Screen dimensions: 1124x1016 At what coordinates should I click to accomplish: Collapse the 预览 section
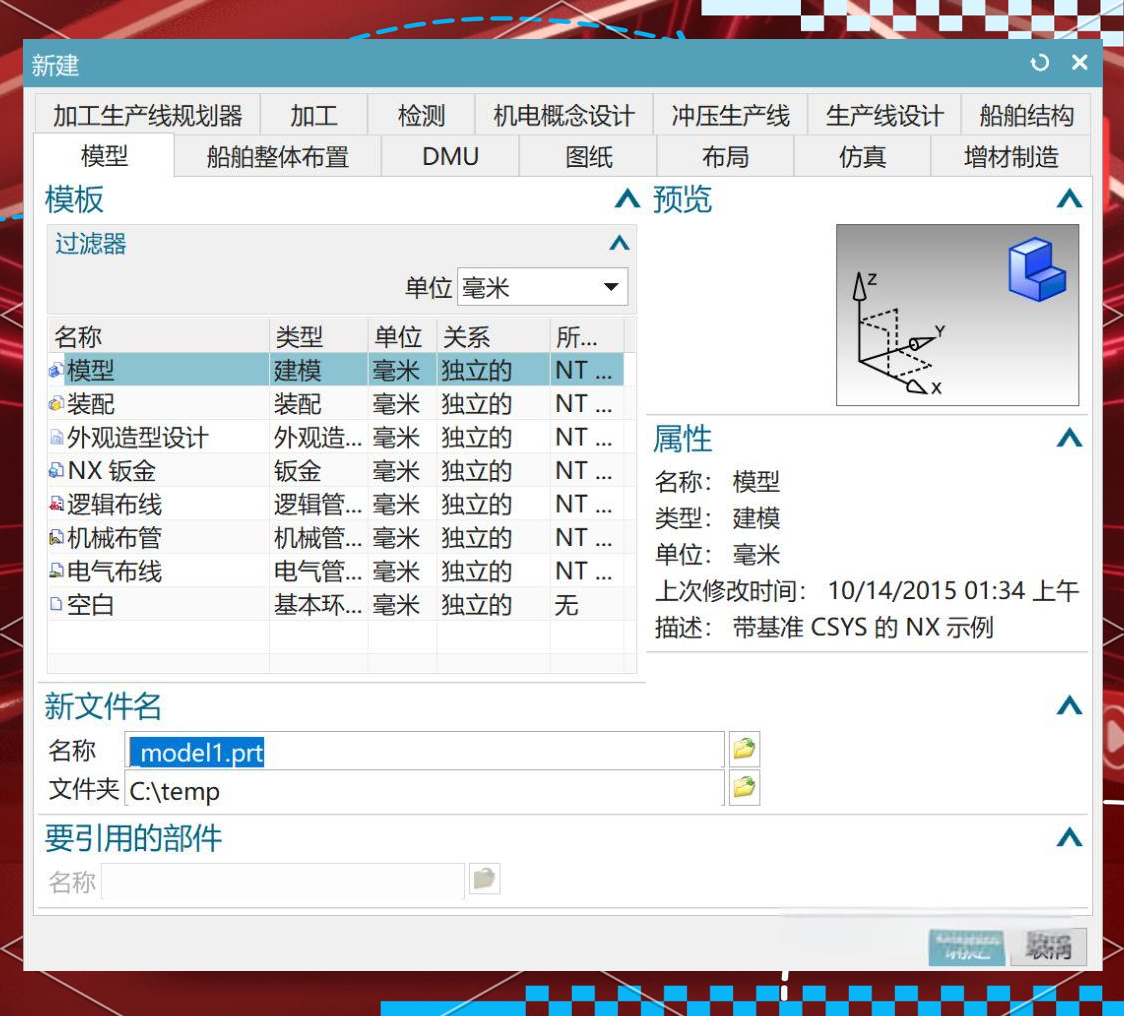[1069, 199]
